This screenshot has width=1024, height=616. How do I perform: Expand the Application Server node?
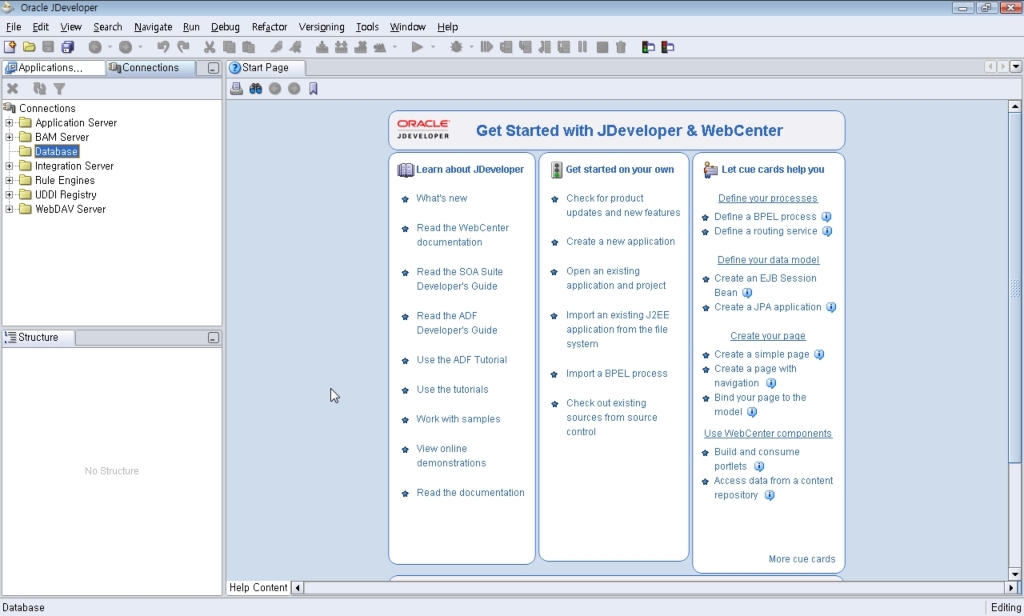point(9,123)
